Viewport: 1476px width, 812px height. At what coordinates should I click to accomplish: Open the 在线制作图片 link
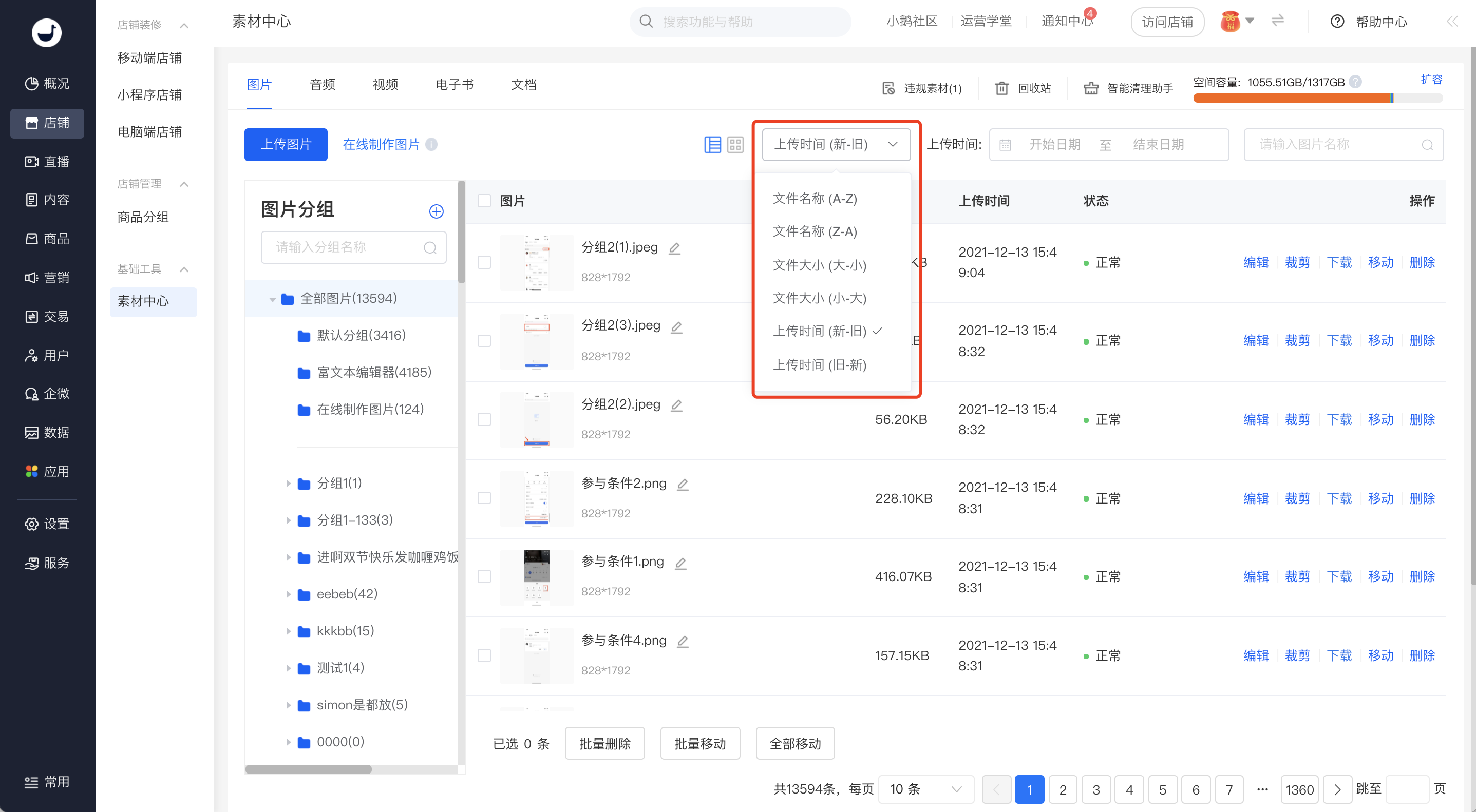tap(381, 144)
